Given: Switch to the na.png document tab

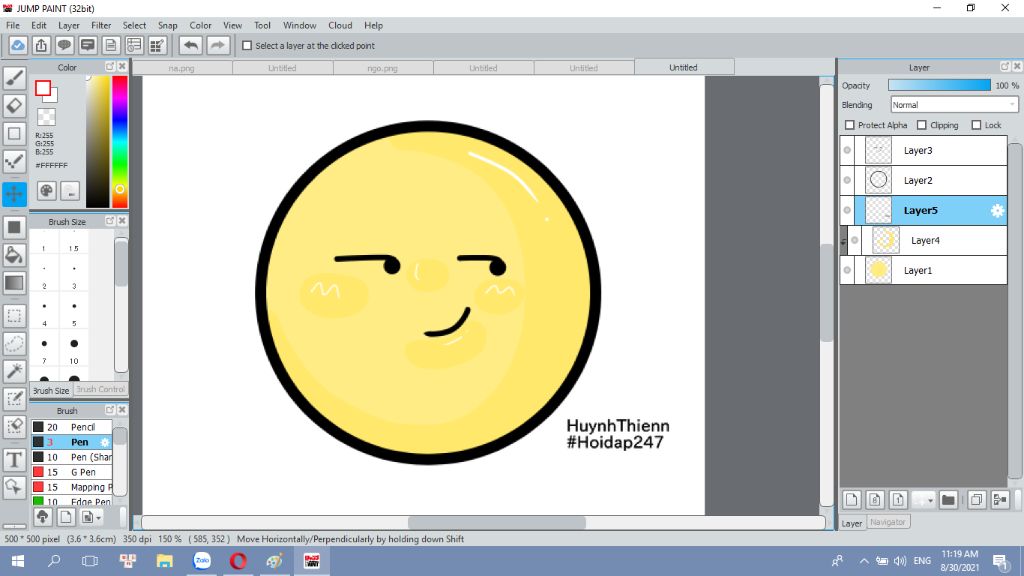Looking at the screenshot, I should (x=182, y=68).
